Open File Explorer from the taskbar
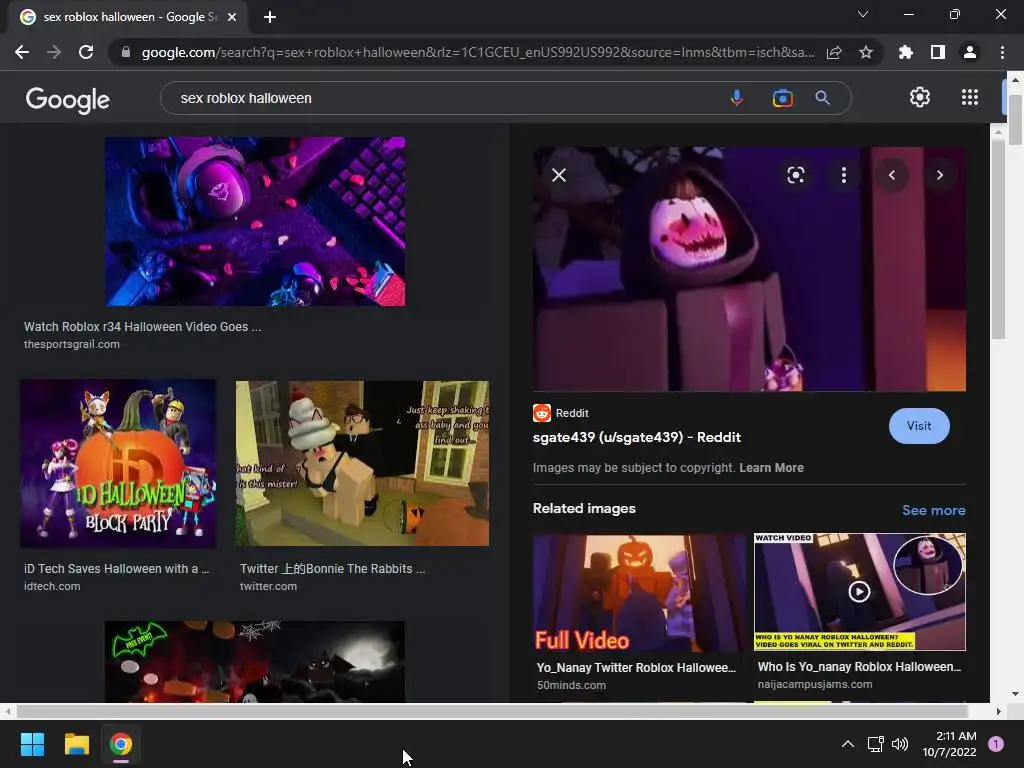The image size is (1024, 768). (x=76, y=744)
